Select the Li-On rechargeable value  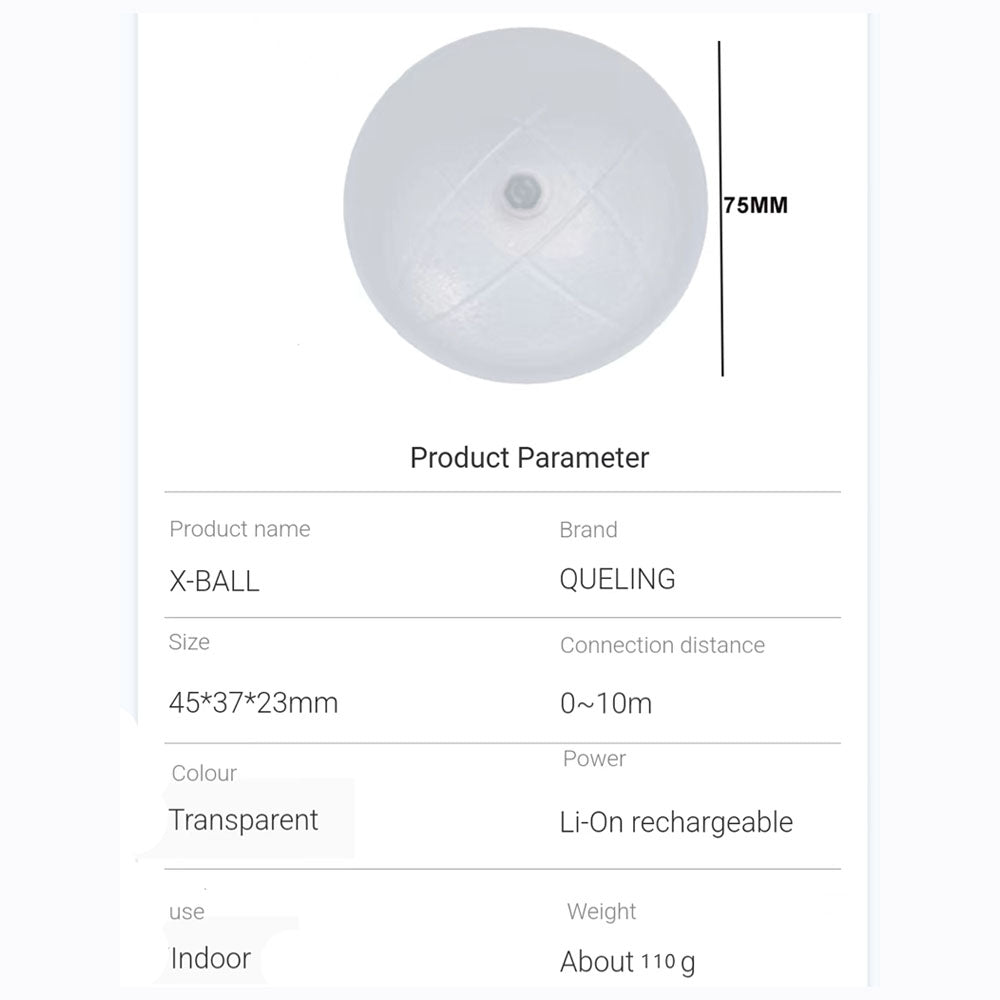pyautogui.click(x=676, y=823)
